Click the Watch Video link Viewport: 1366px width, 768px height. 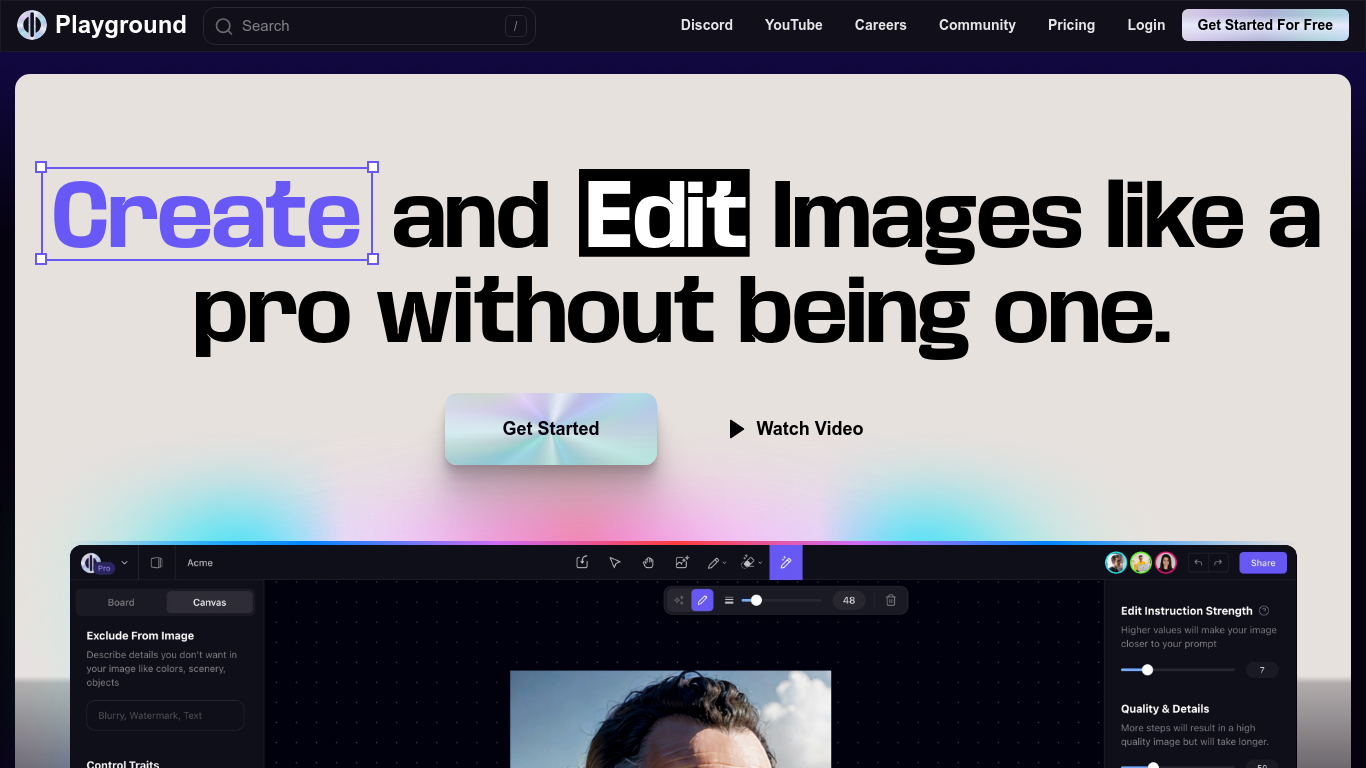(x=796, y=429)
